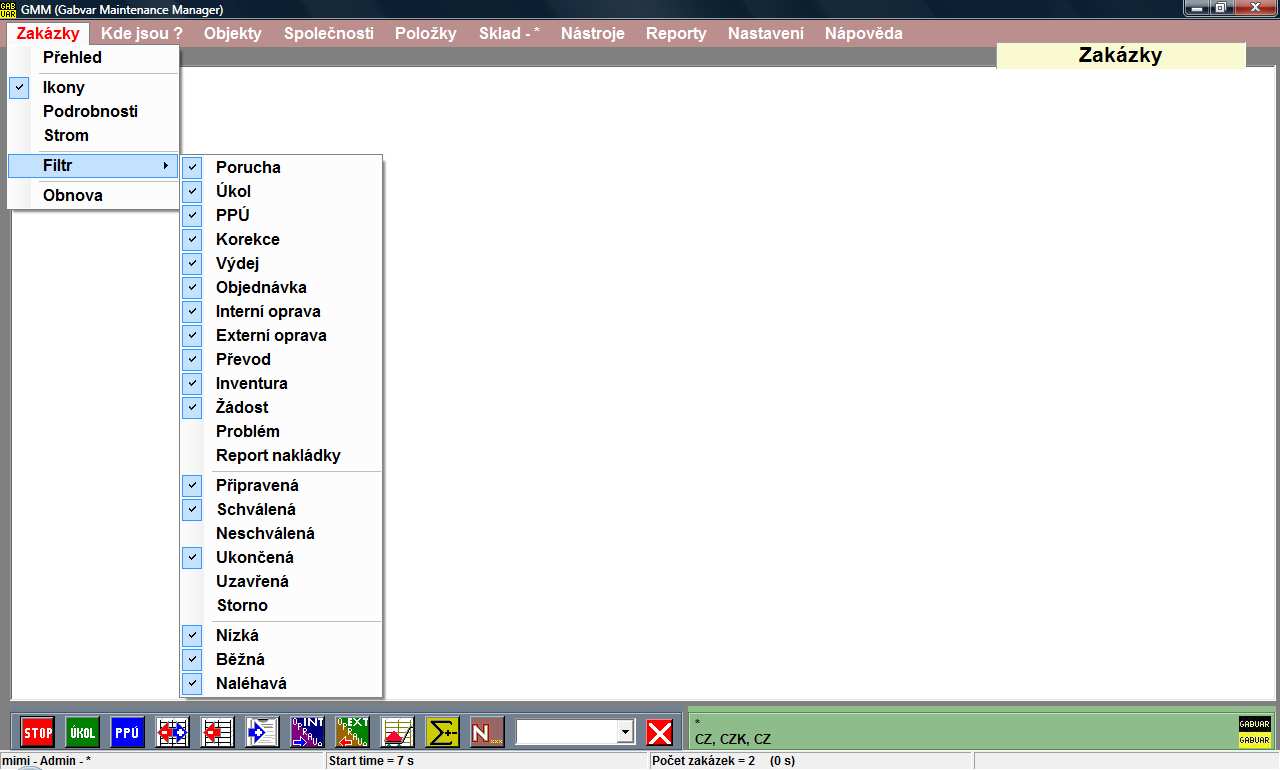Enable the Neschválená status filter

(282, 533)
